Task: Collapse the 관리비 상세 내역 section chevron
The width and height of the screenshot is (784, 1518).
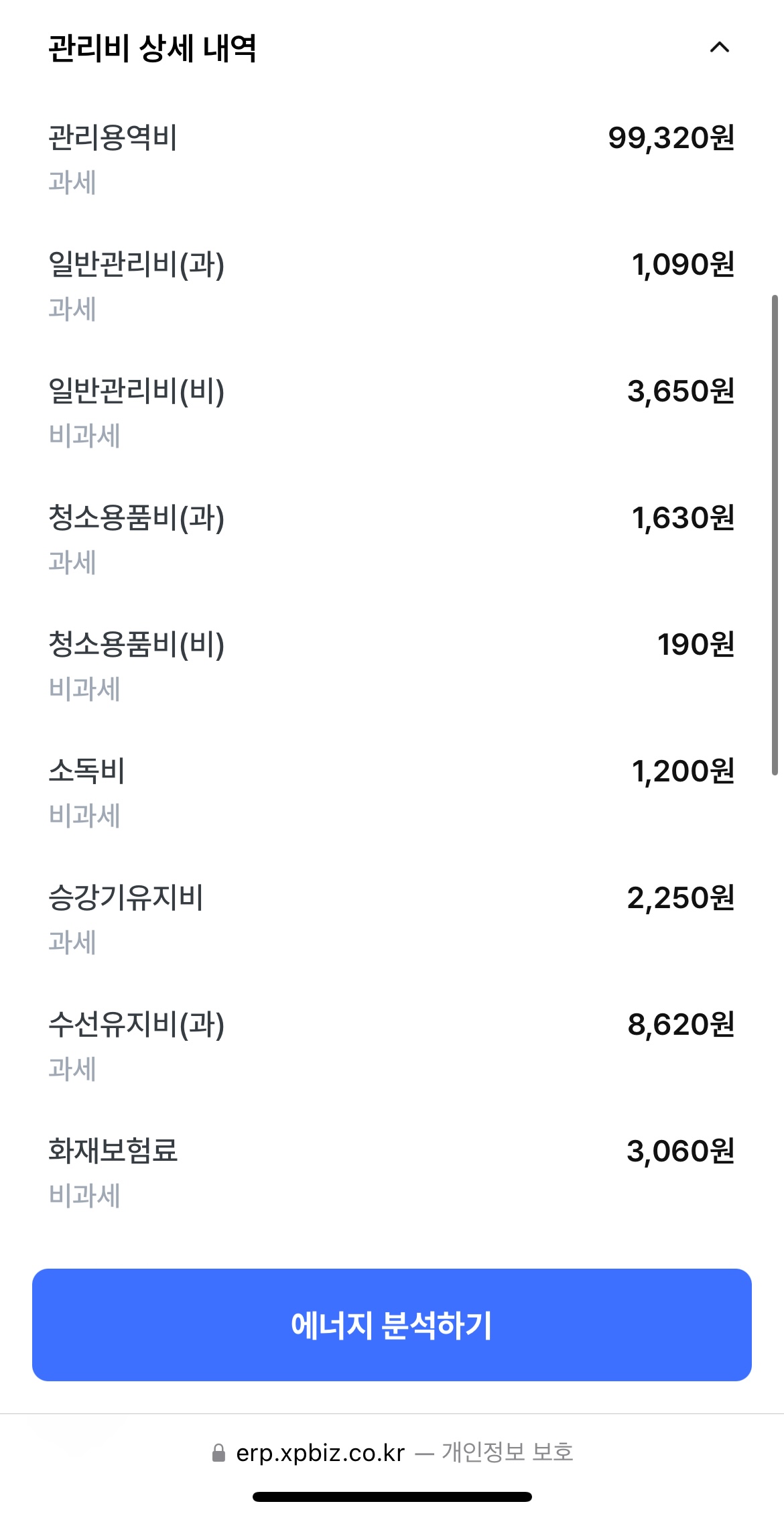Action: [719, 48]
